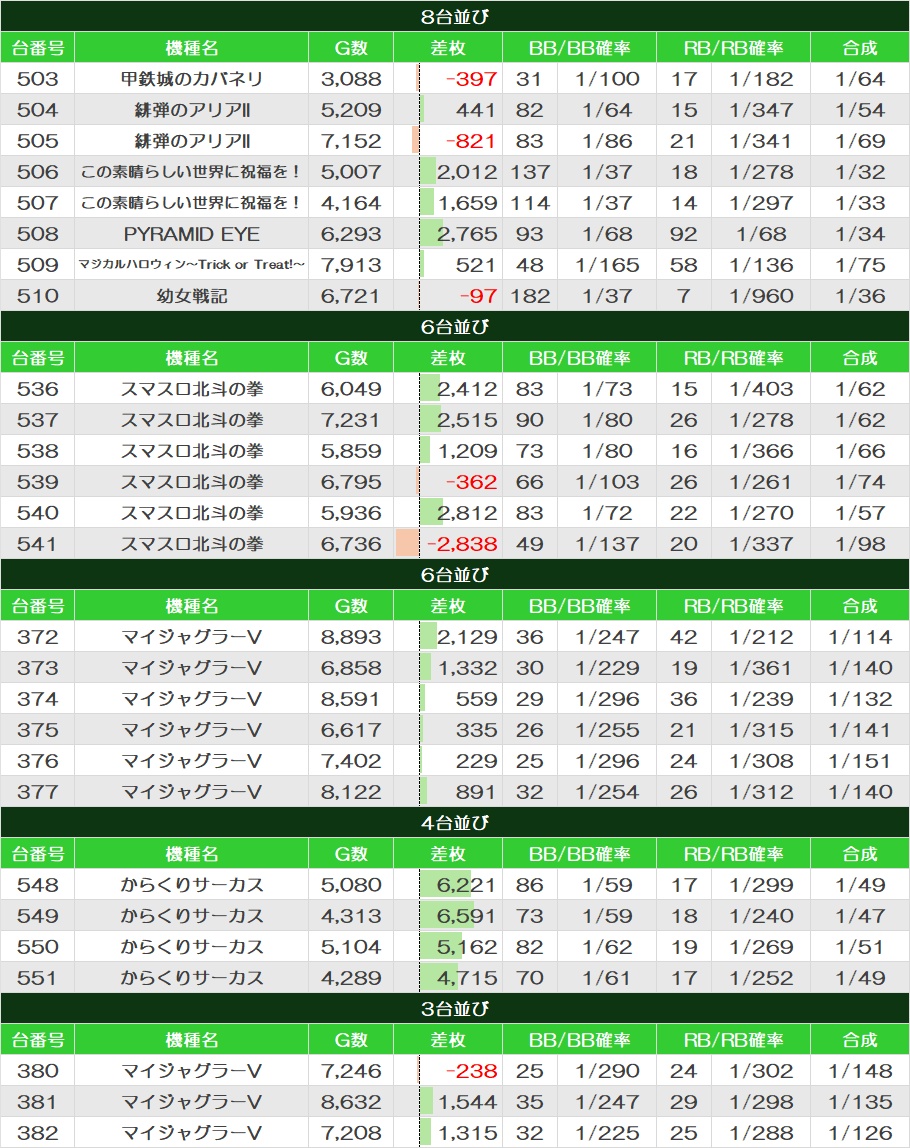Click machine number 504
910x1148 pixels.
click(x=37, y=110)
